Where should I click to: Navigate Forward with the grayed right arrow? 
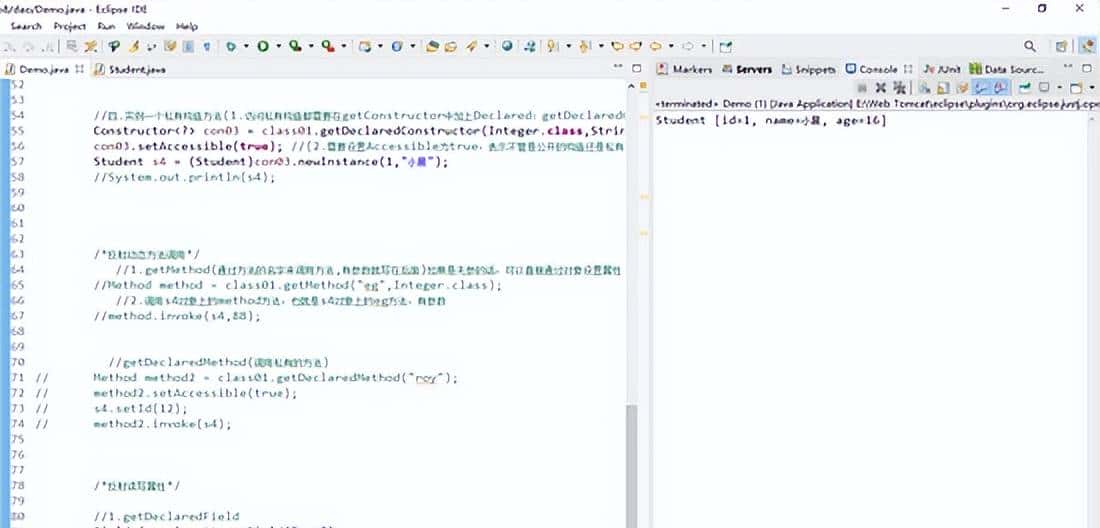[x=688, y=46]
